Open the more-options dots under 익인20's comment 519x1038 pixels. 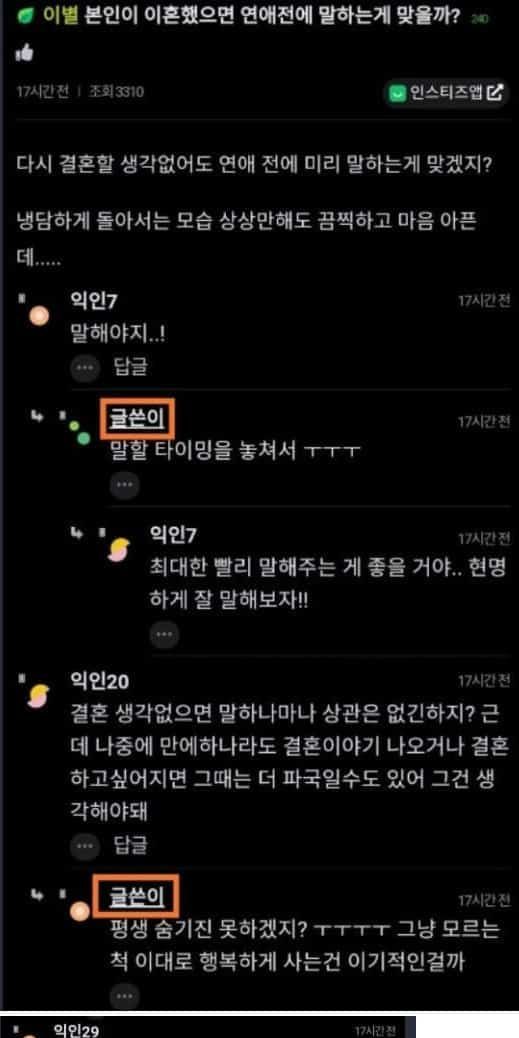[x=85, y=846]
